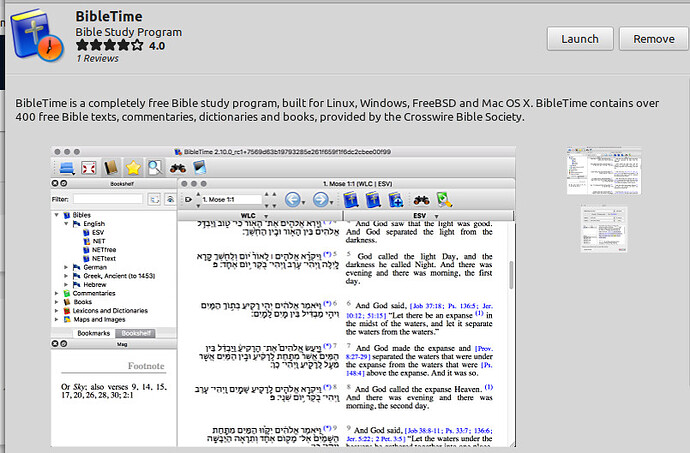Click the Remove button
The width and height of the screenshot is (690, 453).
tap(653, 39)
